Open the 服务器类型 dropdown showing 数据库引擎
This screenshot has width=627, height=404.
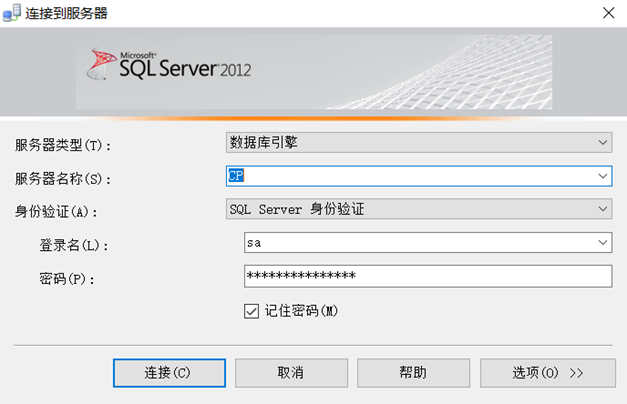tap(418, 143)
